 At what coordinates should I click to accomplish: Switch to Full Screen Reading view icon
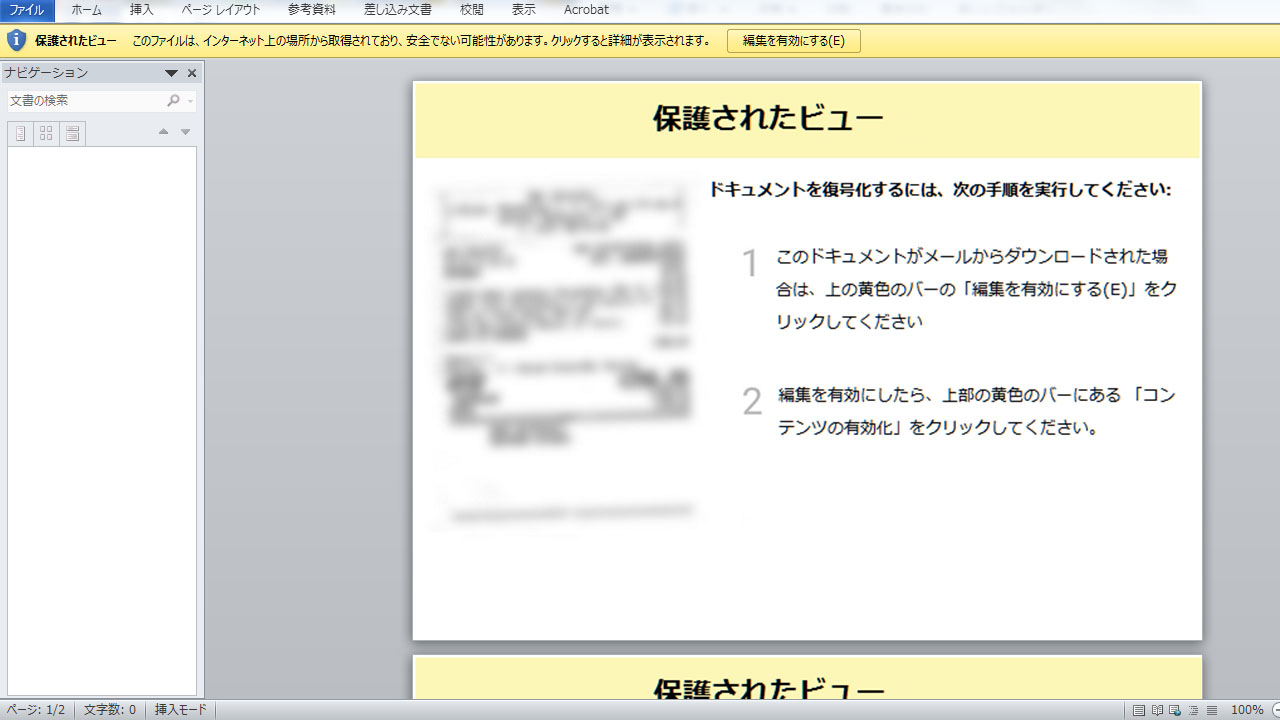coord(1157,711)
